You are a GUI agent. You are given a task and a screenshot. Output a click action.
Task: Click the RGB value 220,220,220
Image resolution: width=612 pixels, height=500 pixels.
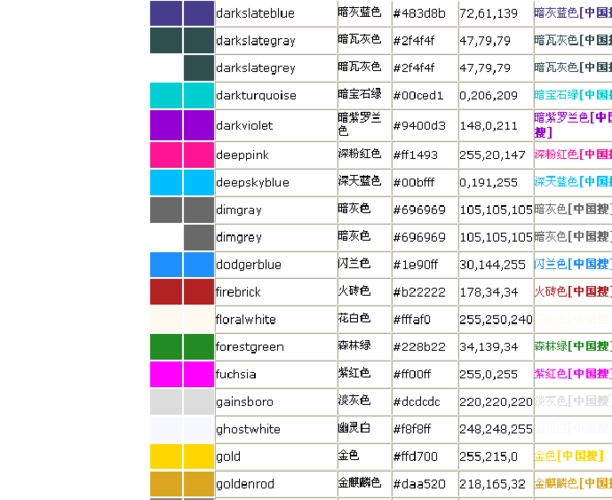point(496,402)
